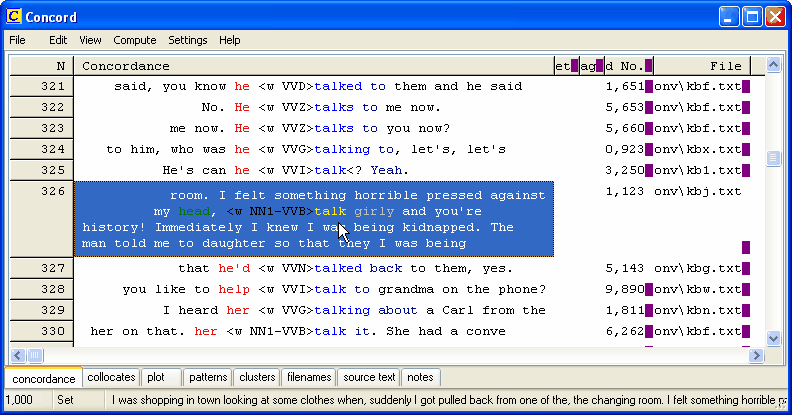
Task: Select concordance row number 327
Action: pyautogui.click(x=42, y=268)
